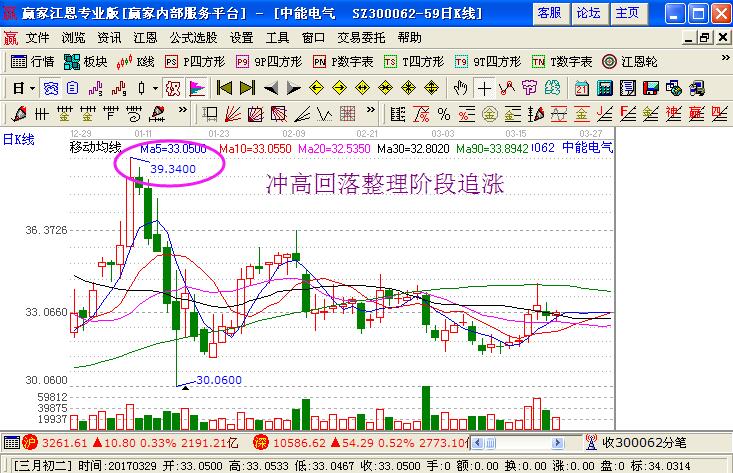
Task: Click the calendar date icon
Action: [581, 87]
